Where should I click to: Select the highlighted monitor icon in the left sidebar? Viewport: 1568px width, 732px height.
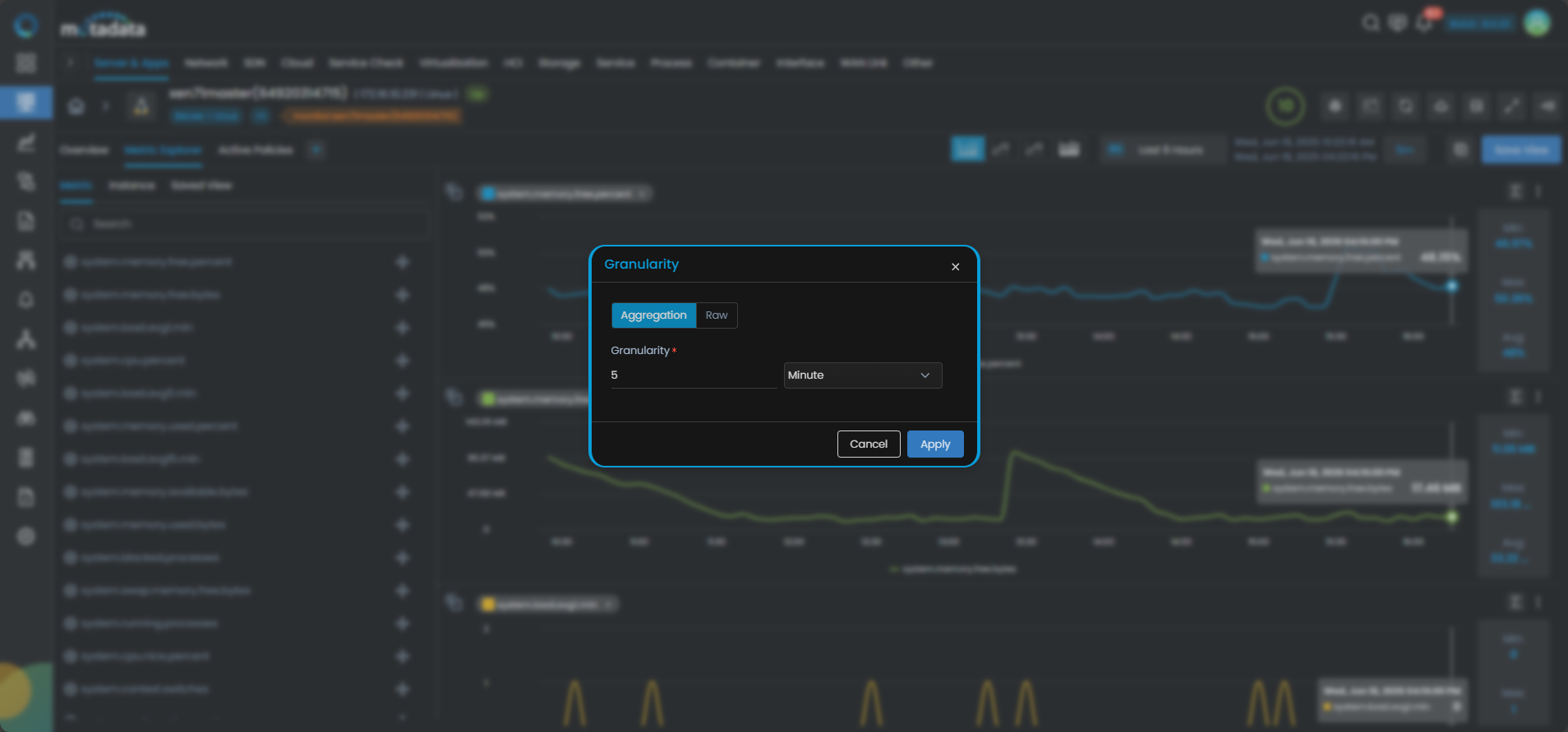(26, 103)
